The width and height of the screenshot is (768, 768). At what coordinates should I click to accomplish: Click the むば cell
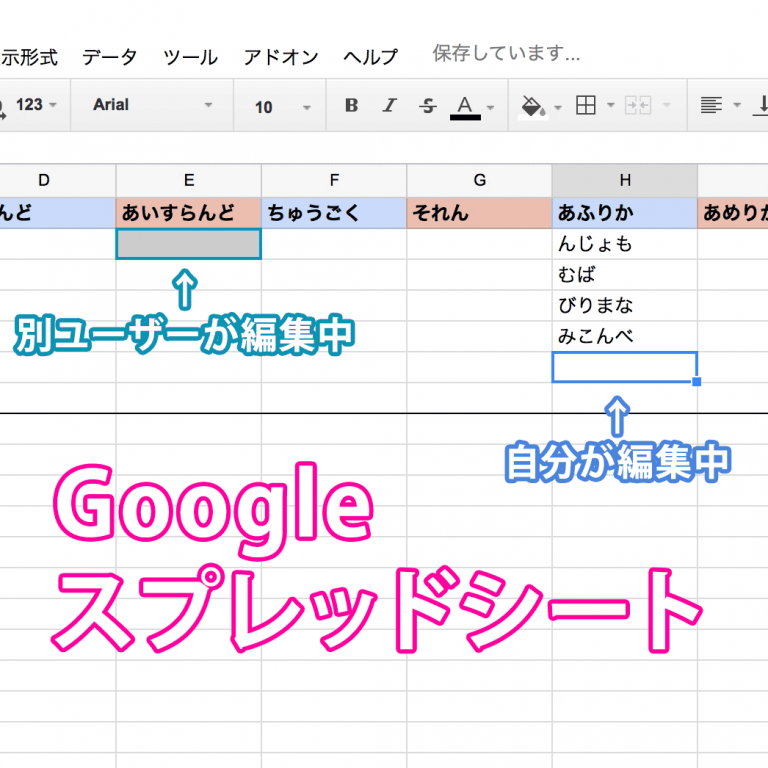[x=624, y=275]
